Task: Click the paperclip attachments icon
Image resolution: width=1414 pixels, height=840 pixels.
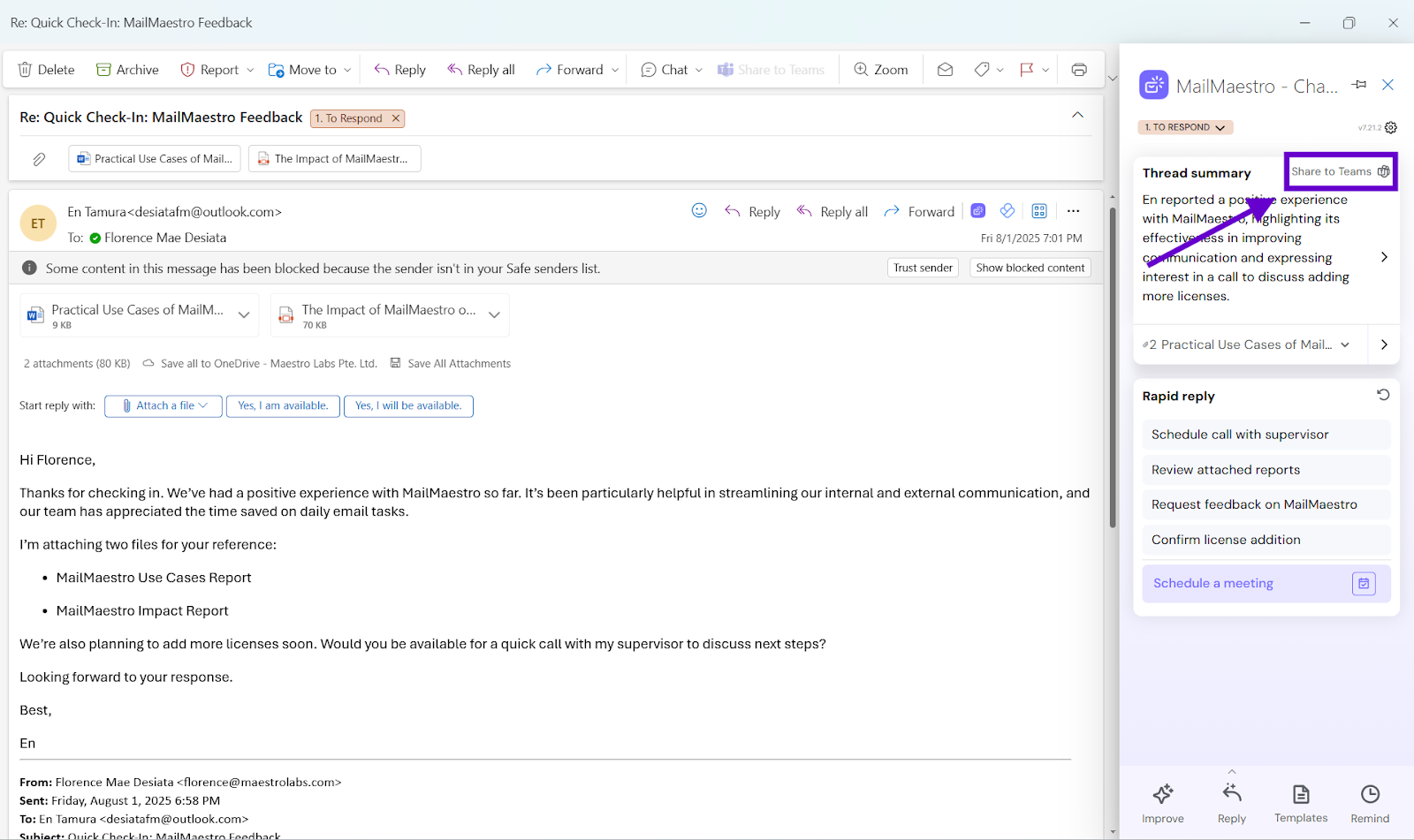Action: pyautogui.click(x=39, y=159)
